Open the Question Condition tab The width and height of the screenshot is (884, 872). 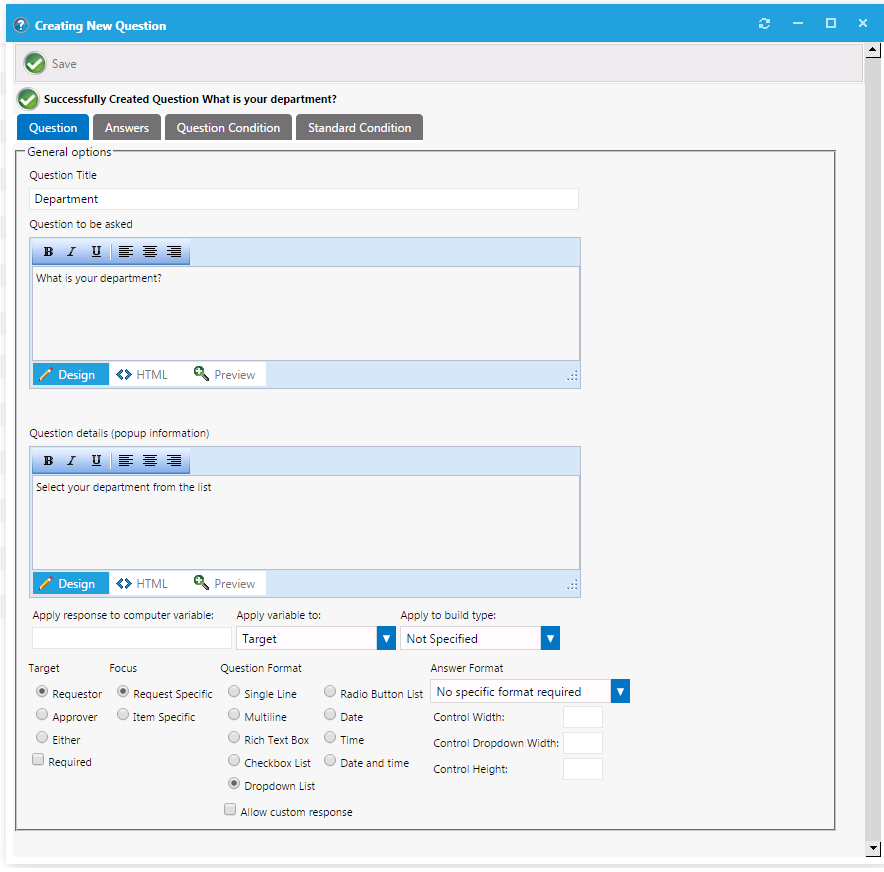click(228, 127)
